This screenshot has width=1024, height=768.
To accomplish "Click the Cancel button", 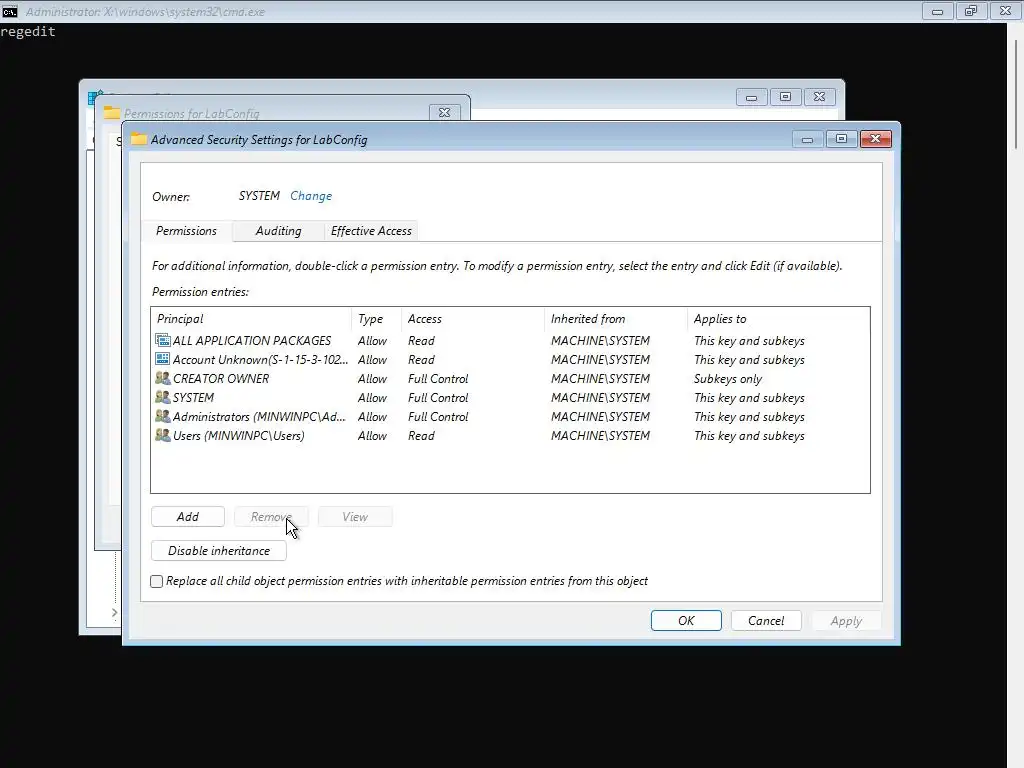I will [766, 620].
